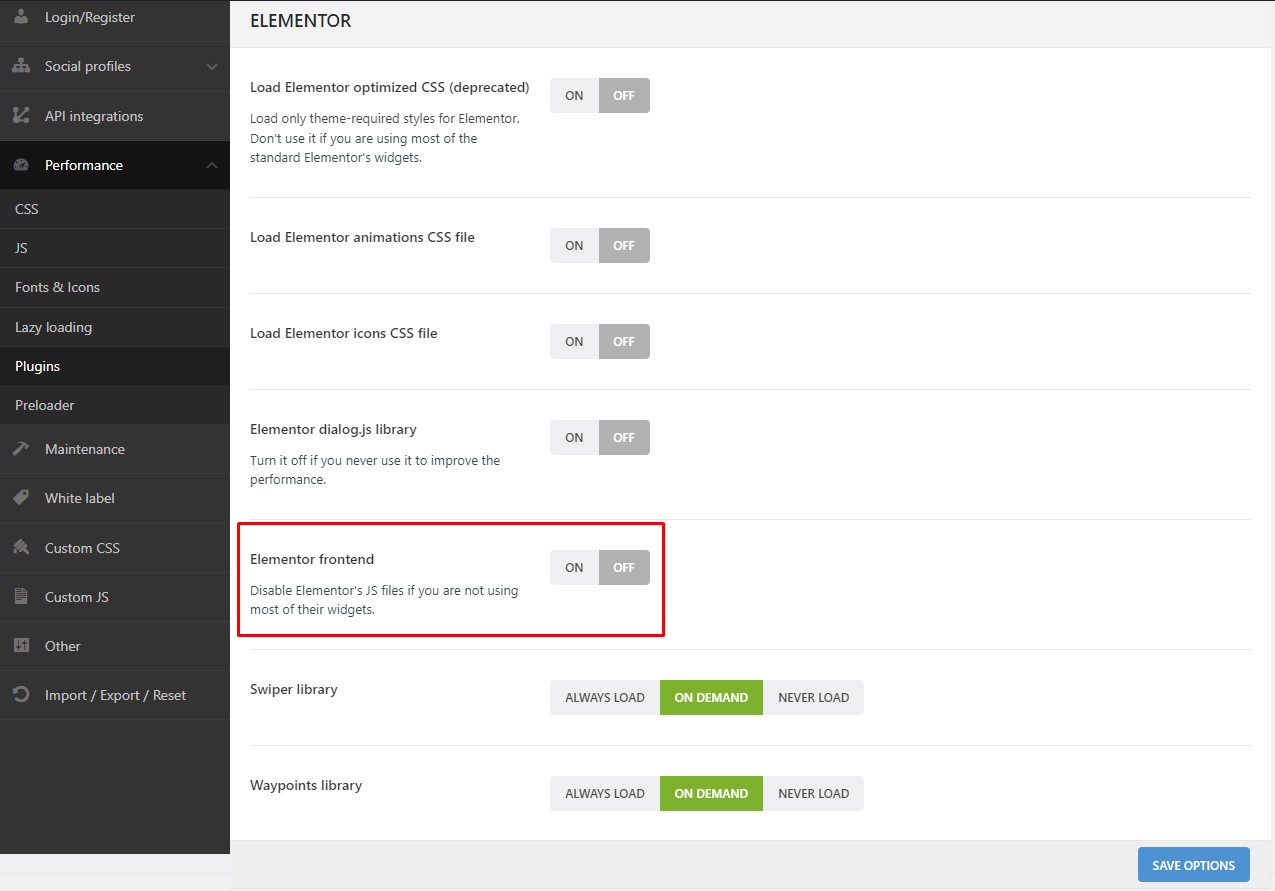Viewport: 1275px width, 891px height.
Task: Set Swiper library to NEVER LOAD
Action: pyautogui.click(x=813, y=698)
